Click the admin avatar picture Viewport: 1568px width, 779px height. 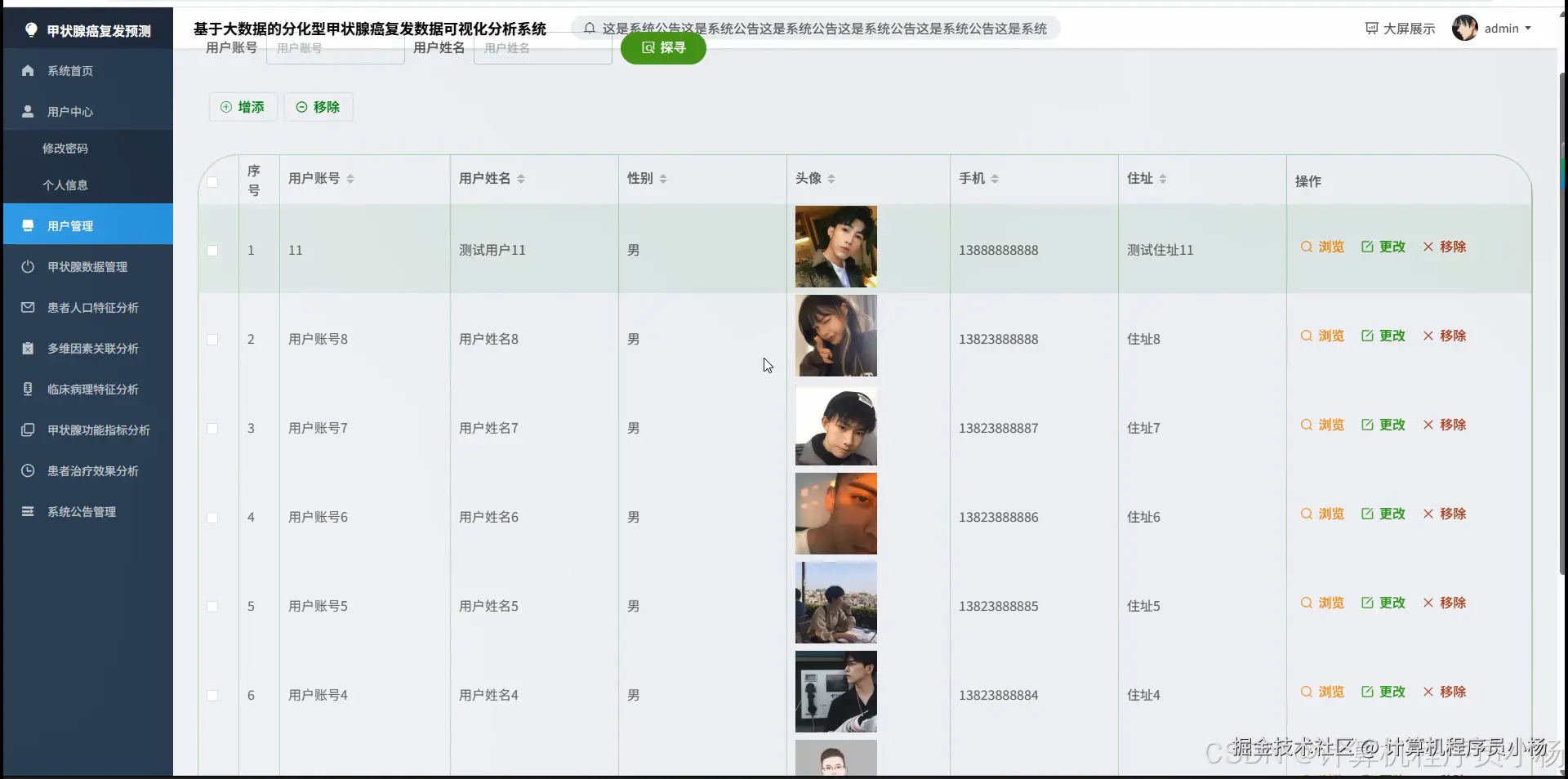[x=1465, y=29]
